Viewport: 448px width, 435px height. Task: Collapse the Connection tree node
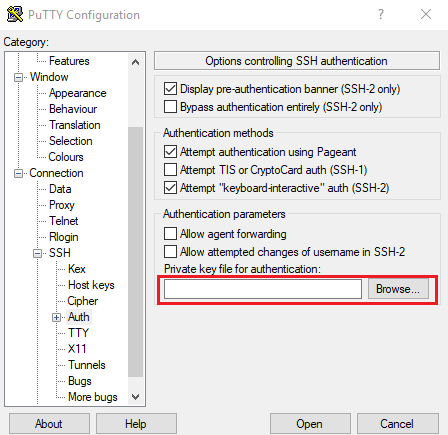coord(18,173)
